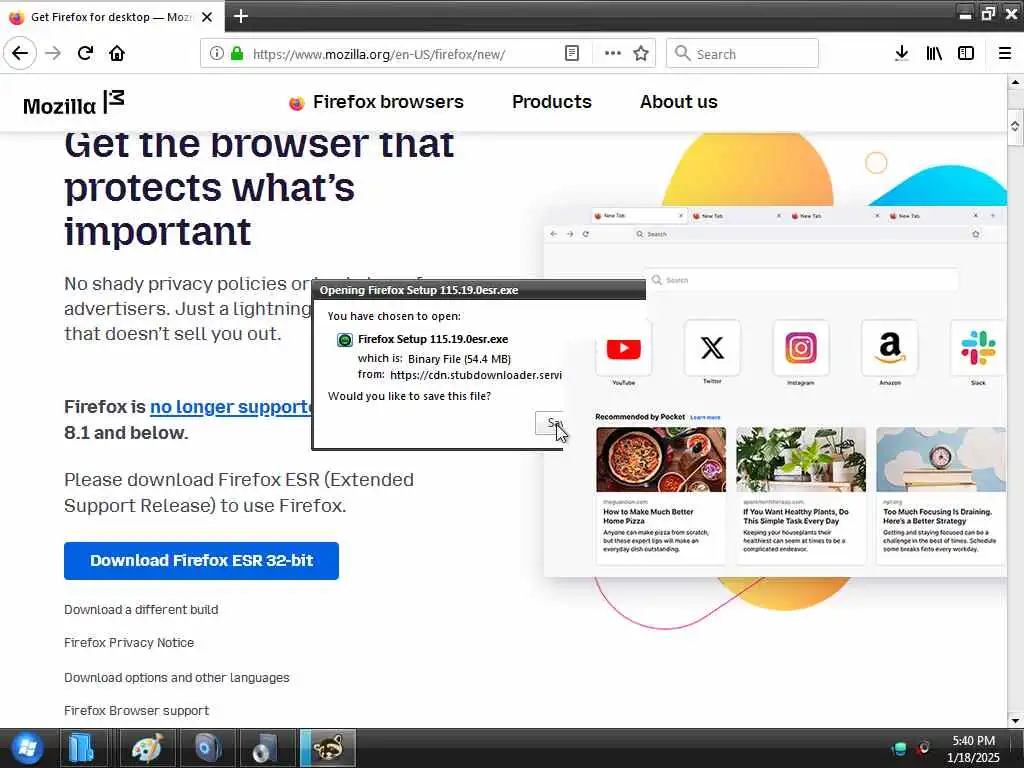Open the Windows Start button
The height and width of the screenshot is (768, 1024).
[x=27, y=748]
